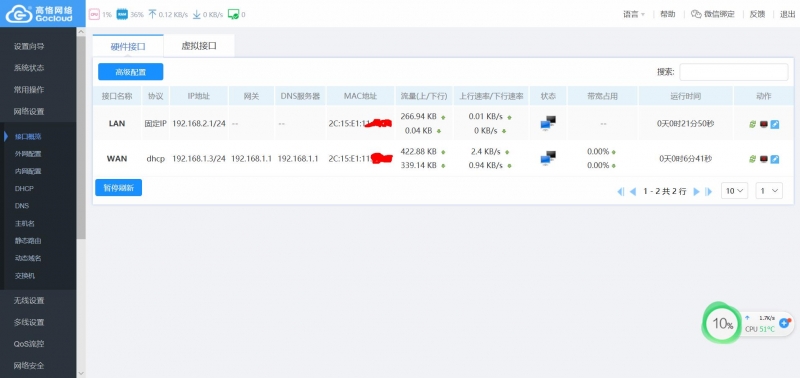This screenshot has height=378, width=800.
Task: Open the 外网配置 sidebar item
Action: click(x=28, y=154)
